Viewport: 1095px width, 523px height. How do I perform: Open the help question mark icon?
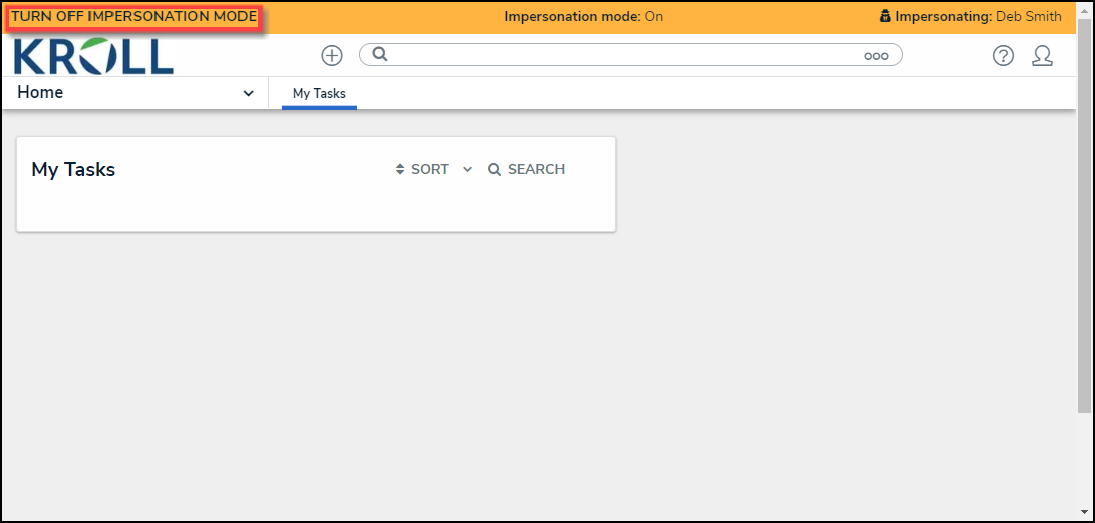[1004, 56]
